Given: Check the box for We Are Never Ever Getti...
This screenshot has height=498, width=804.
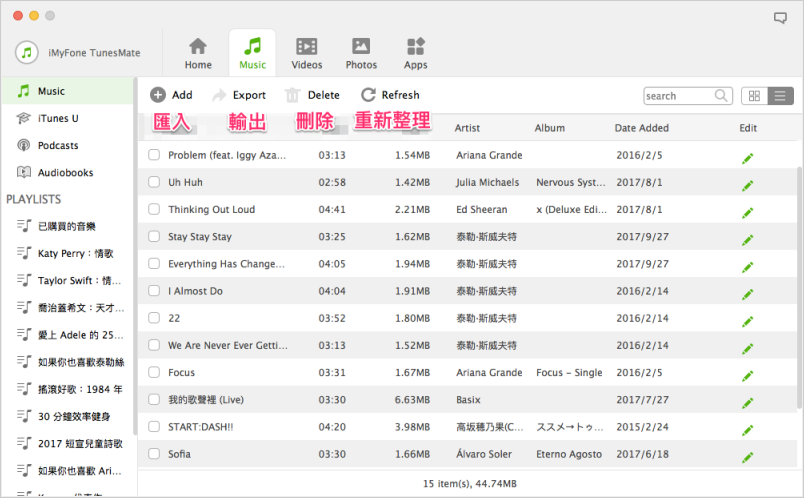Looking at the screenshot, I should (x=154, y=345).
